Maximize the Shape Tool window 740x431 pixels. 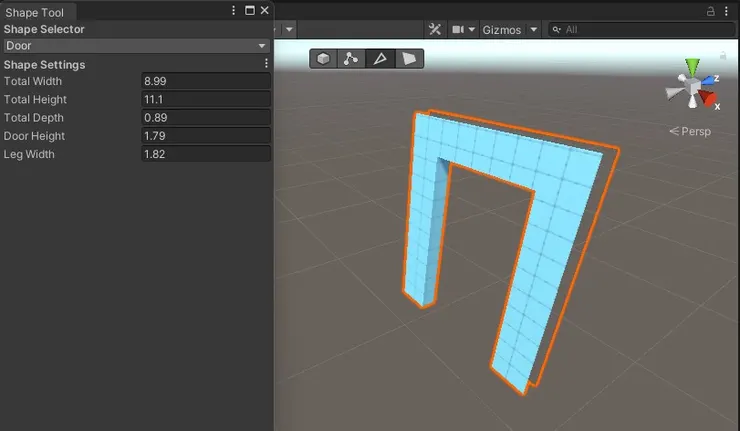click(250, 10)
